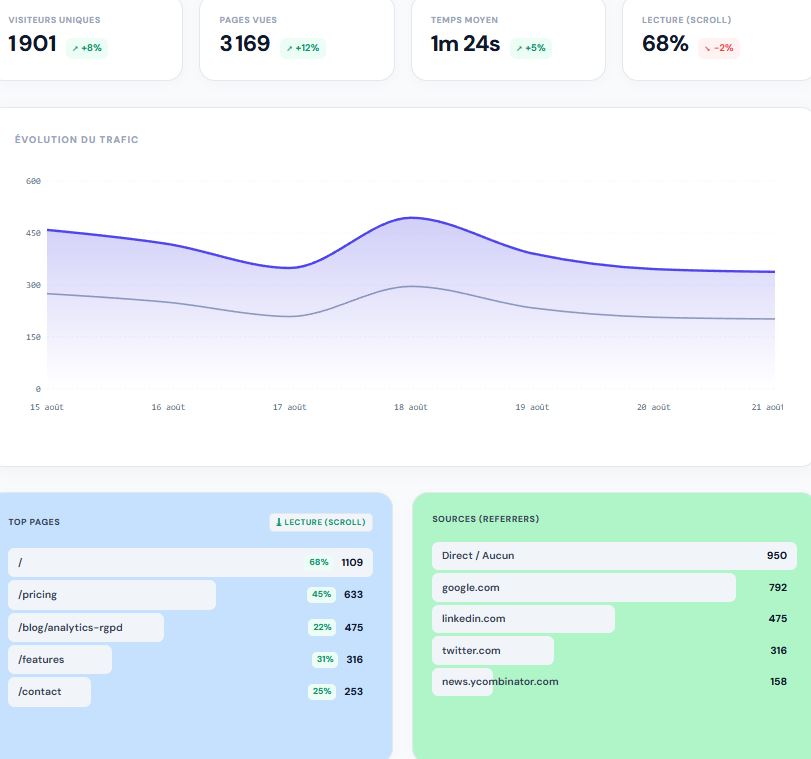The height and width of the screenshot is (759, 811).
Task: Click the +12% pages vues trend badge
Action: pyautogui.click(x=303, y=48)
